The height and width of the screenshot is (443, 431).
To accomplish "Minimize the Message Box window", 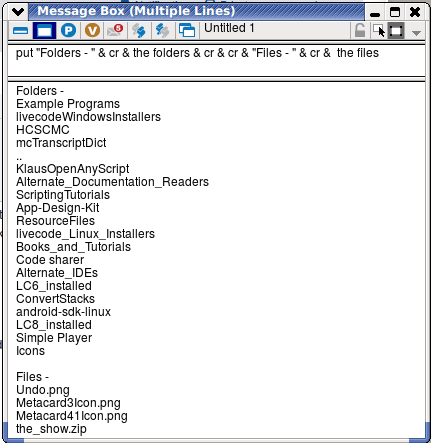I will (375, 13).
